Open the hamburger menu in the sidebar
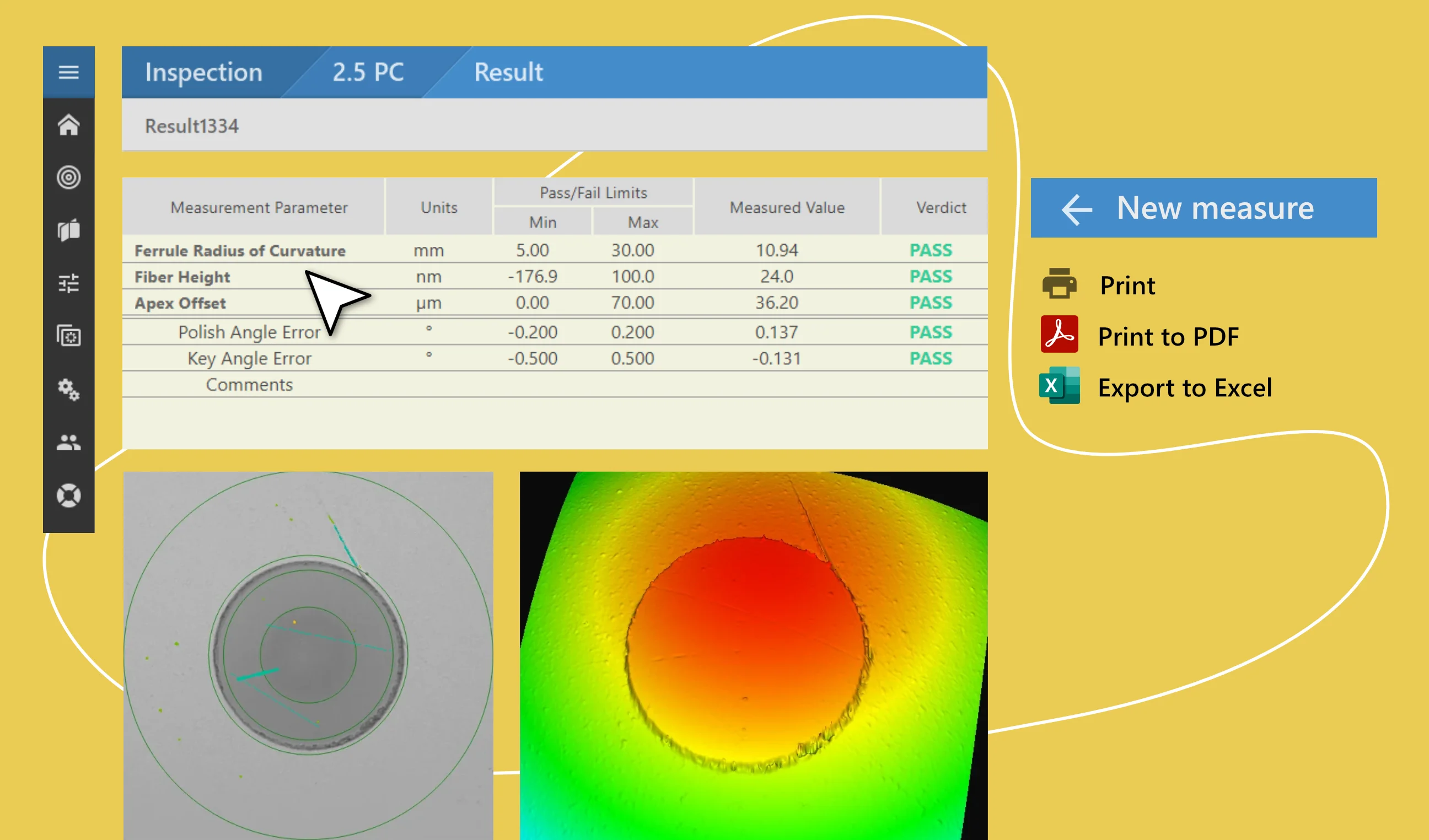 68,72
